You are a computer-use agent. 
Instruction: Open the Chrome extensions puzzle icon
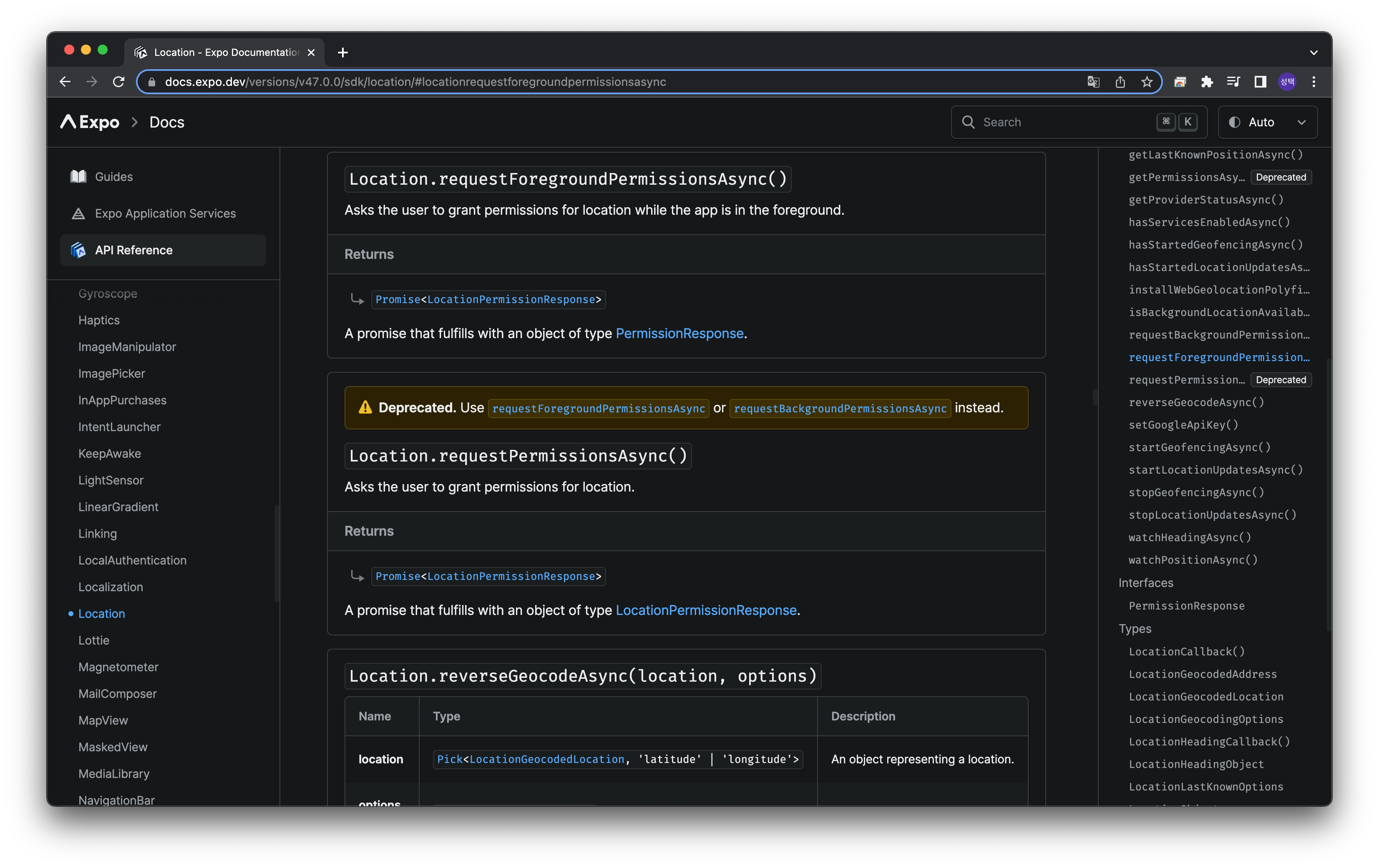click(x=1207, y=82)
